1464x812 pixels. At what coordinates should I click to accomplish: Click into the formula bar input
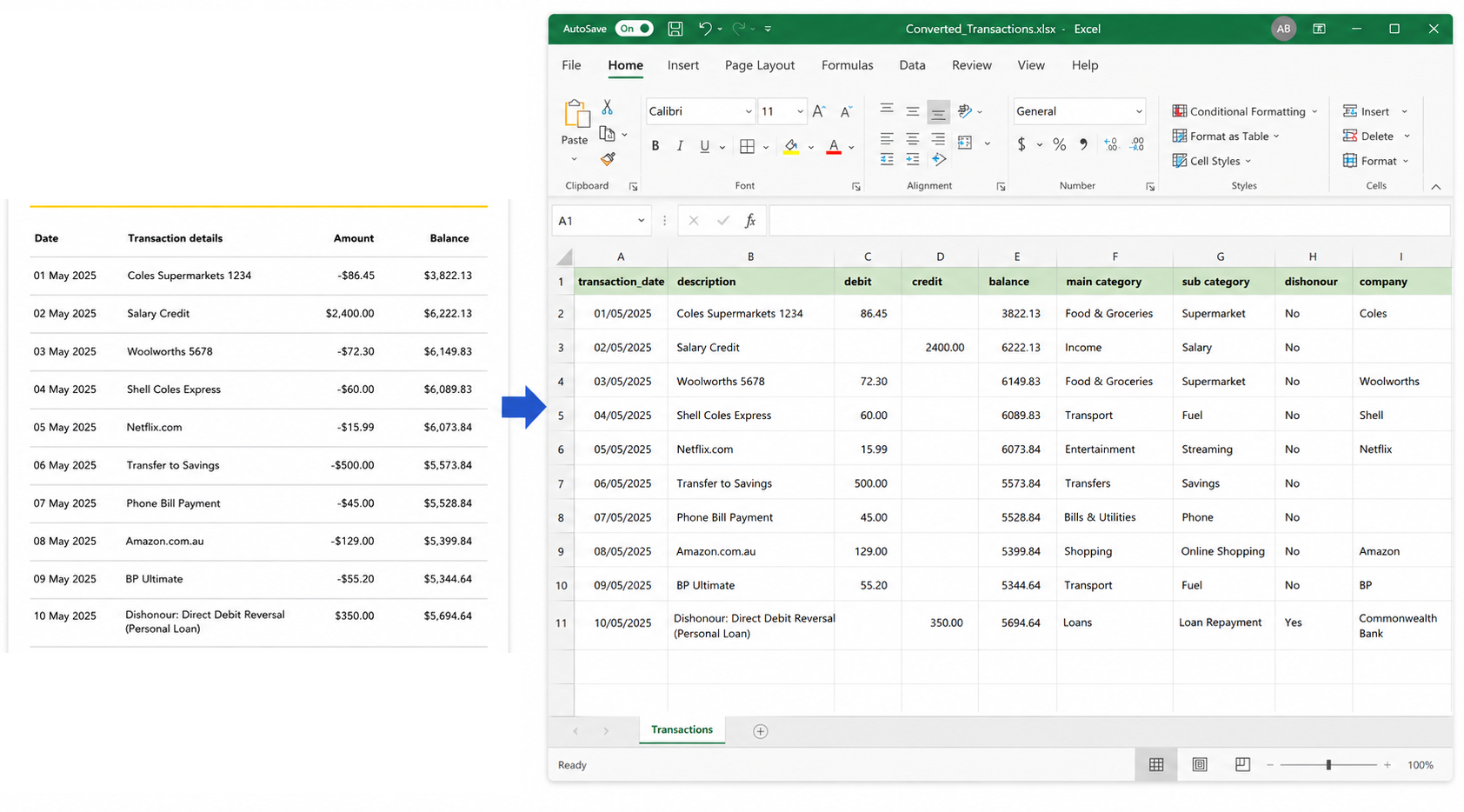[1109, 221]
